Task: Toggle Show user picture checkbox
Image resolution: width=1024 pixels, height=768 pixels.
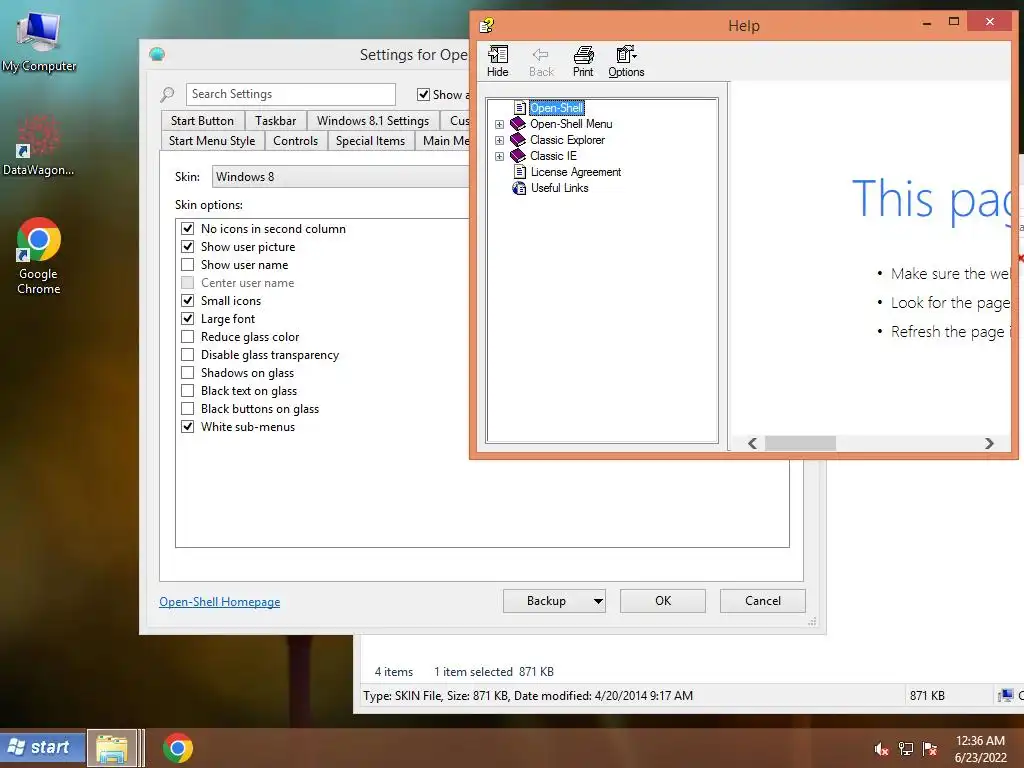Action: coord(187,247)
